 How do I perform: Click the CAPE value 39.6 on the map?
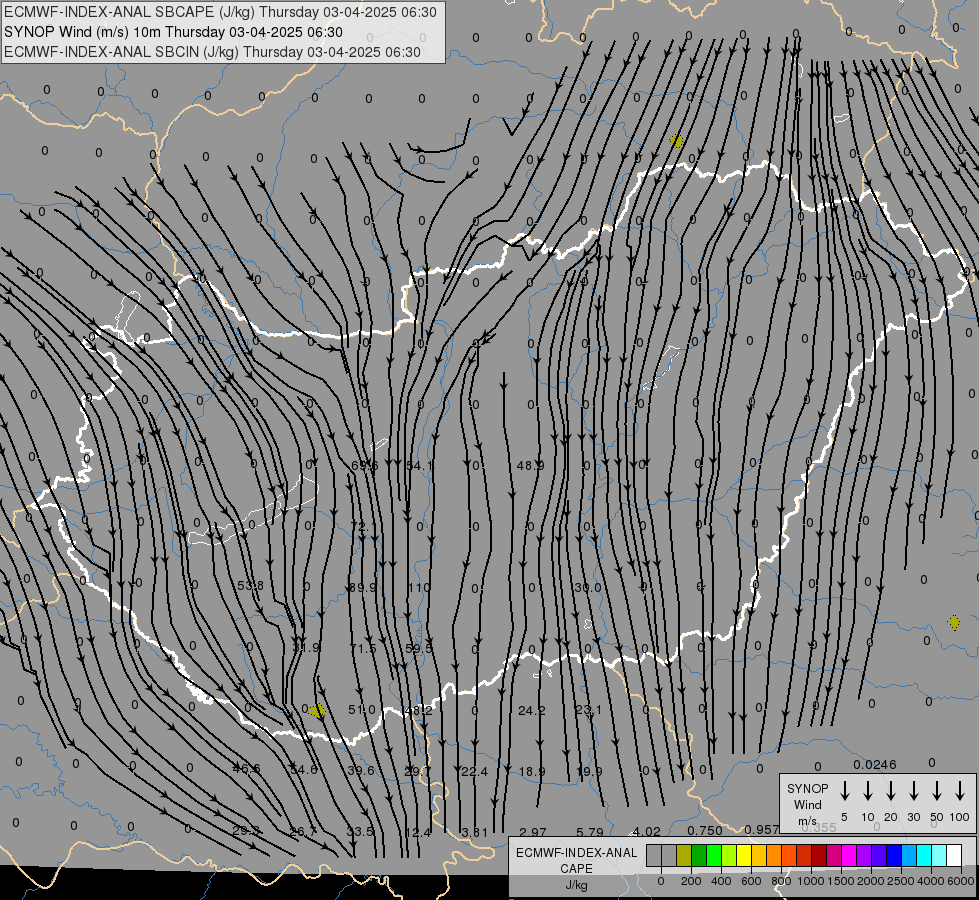[x=361, y=770]
